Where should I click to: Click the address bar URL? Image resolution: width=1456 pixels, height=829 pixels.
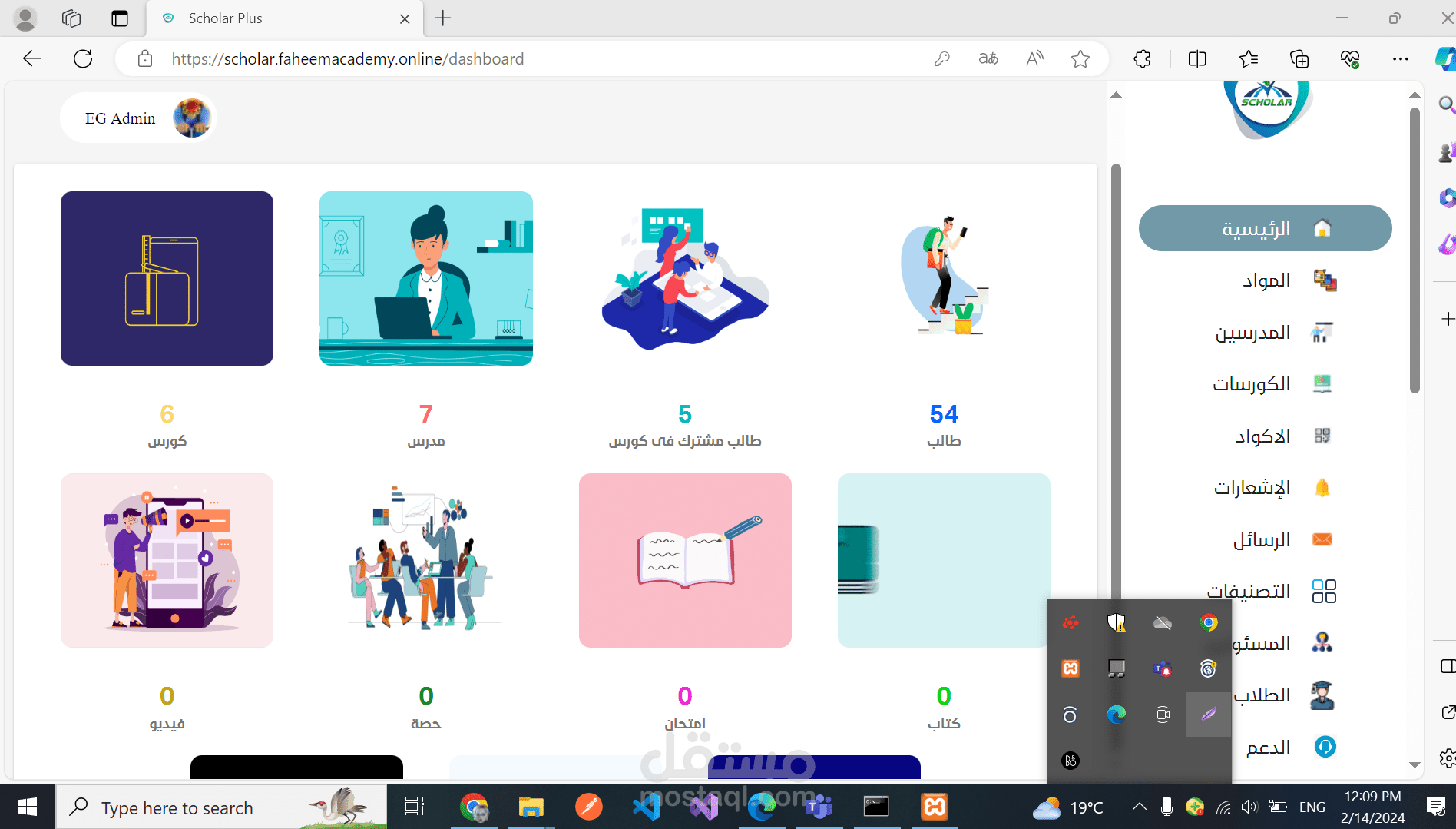tap(348, 59)
